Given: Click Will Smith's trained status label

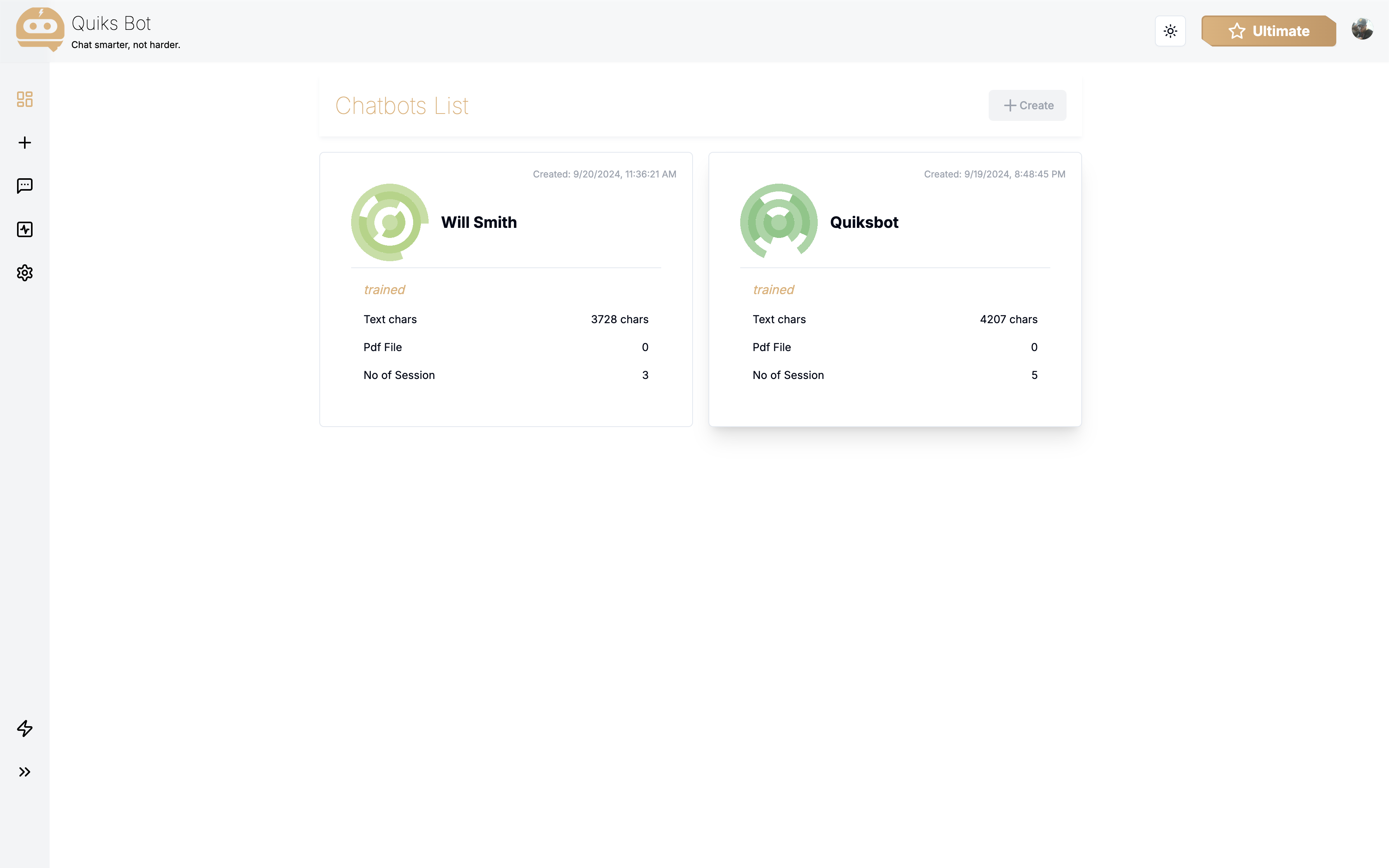Looking at the screenshot, I should pos(384,290).
